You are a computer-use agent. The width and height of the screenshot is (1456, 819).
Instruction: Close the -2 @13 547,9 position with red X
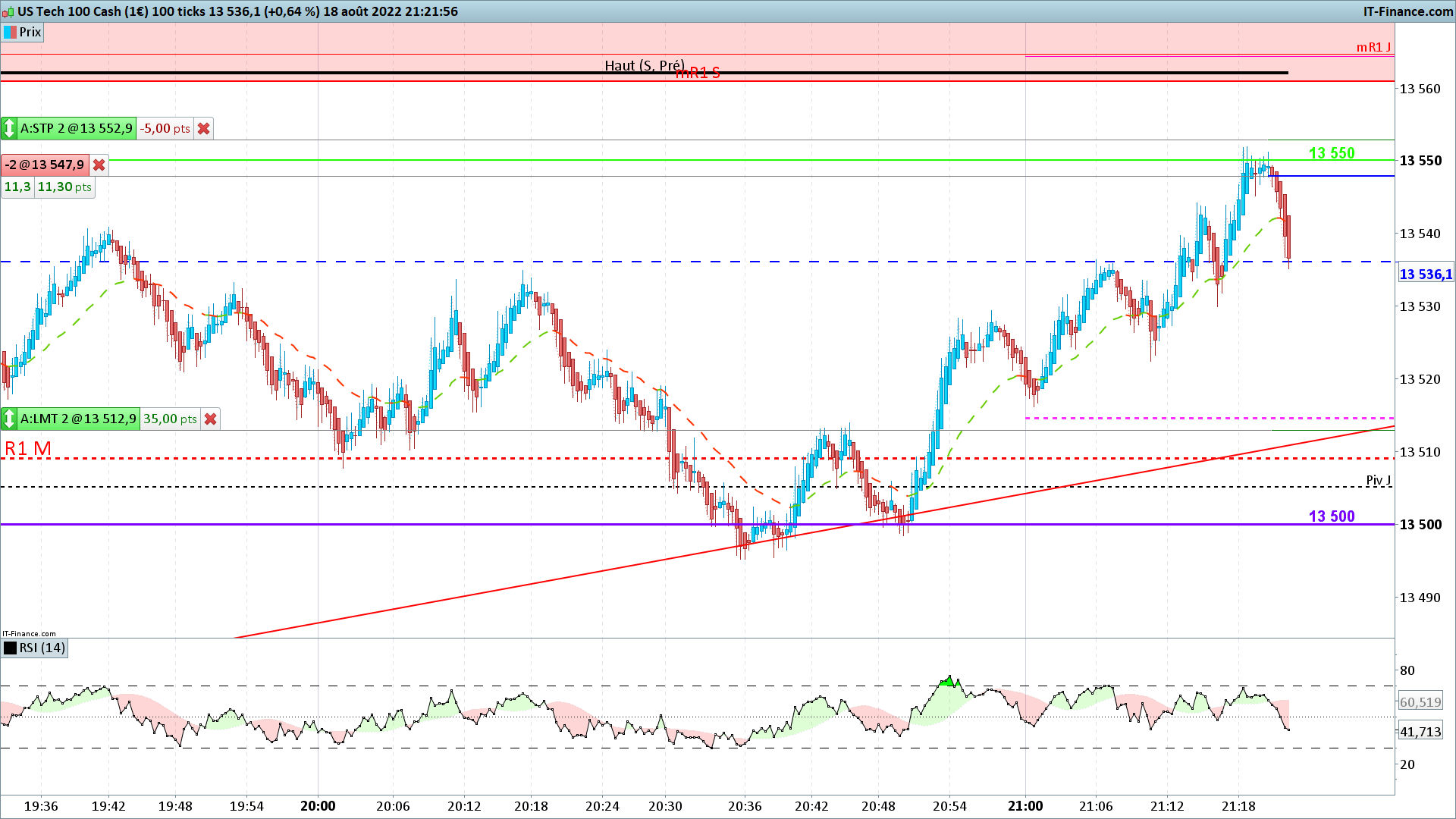[x=99, y=165]
